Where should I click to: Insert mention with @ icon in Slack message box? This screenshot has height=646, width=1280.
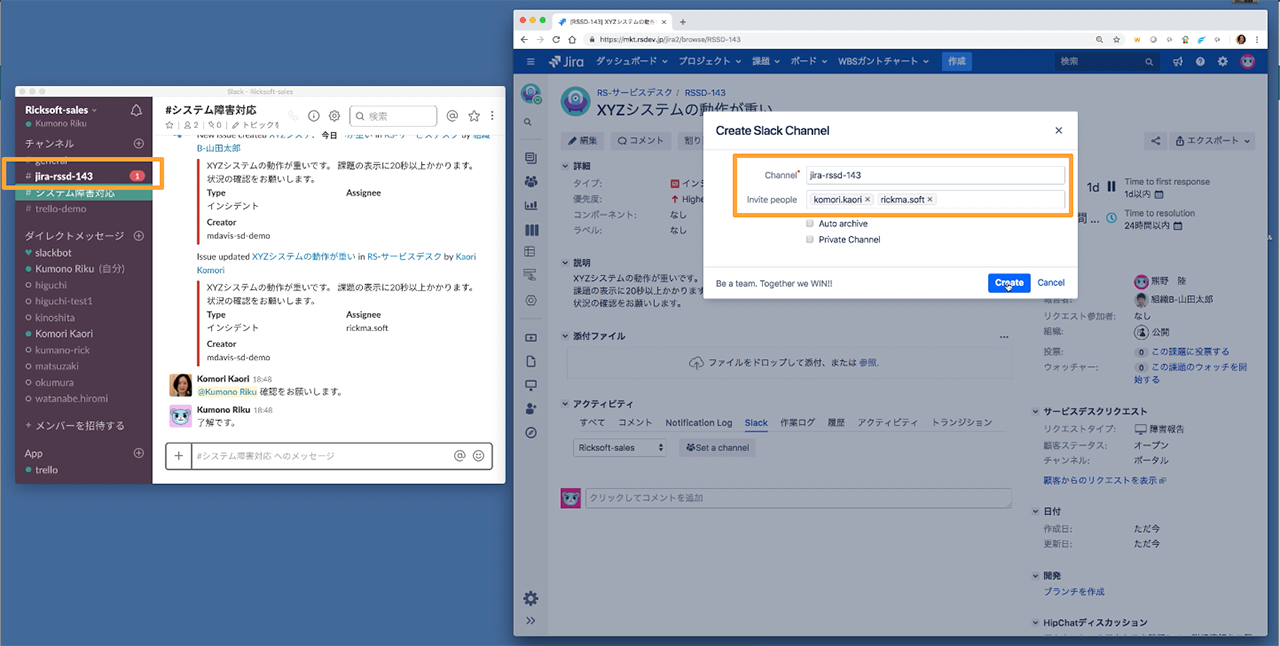coord(460,456)
